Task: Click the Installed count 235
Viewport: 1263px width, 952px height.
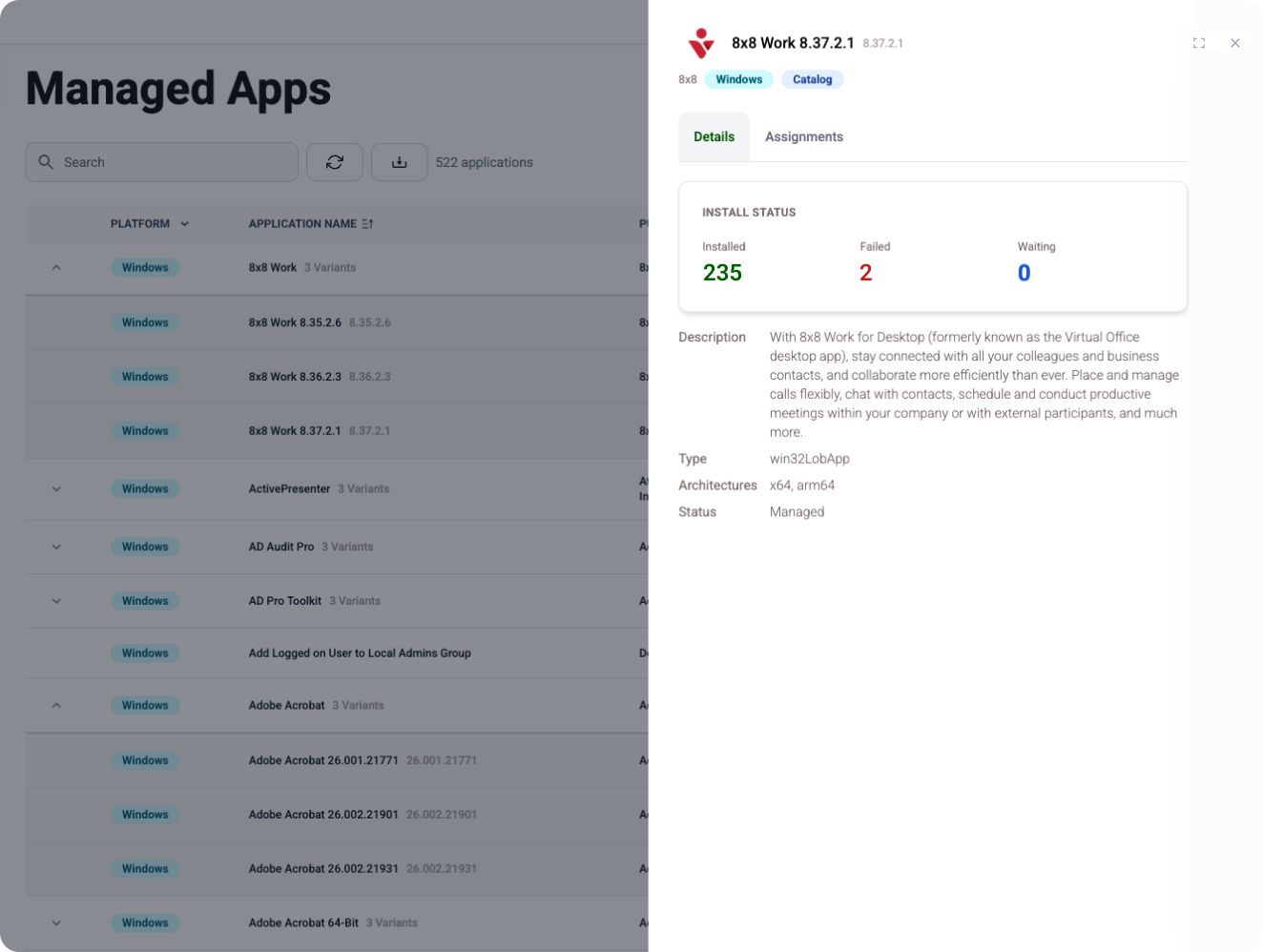Action: [x=722, y=273]
